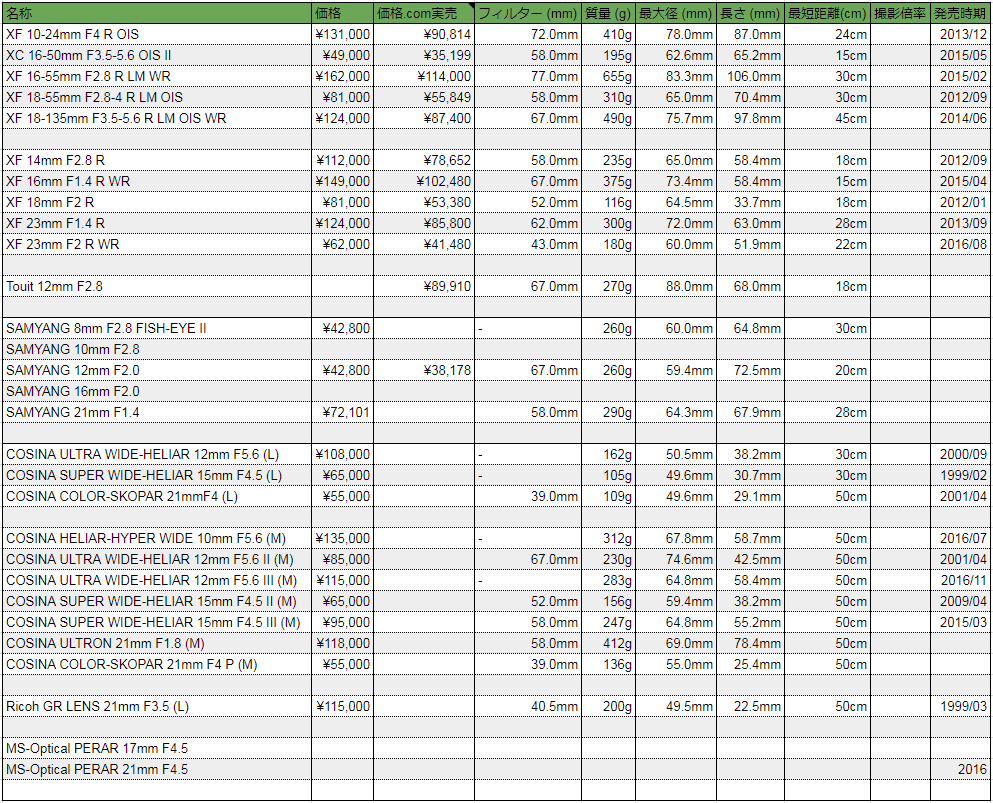
Task: Select the ¥72,101 price cell
Action: (x=342, y=412)
